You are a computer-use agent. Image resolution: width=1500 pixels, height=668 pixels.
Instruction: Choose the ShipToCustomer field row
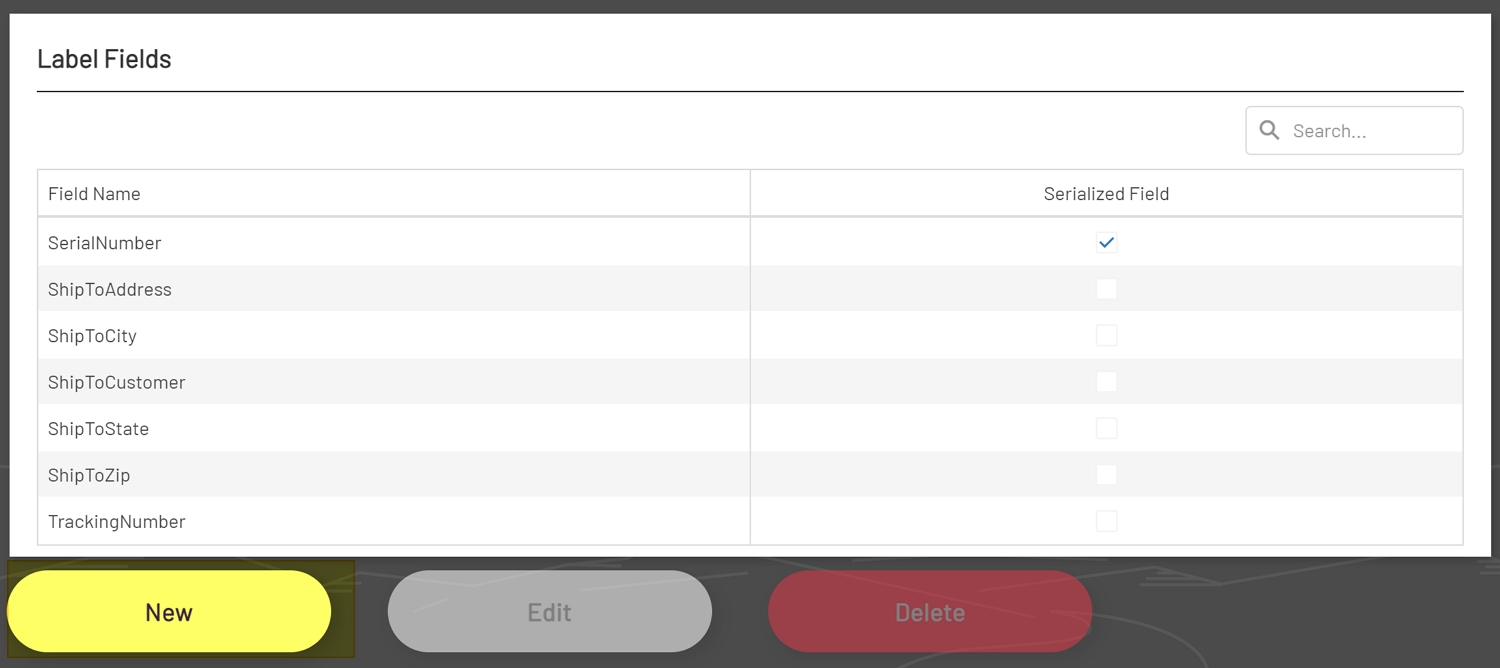tap(117, 383)
